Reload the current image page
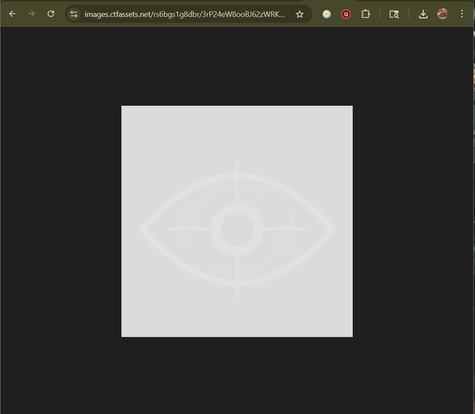Screen dimensions: 475x414 (51, 14)
